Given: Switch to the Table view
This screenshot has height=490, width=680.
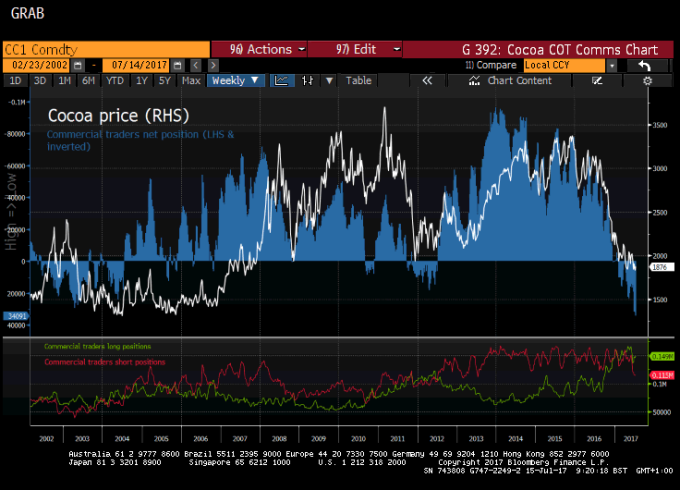Looking at the screenshot, I should tap(358, 80).
